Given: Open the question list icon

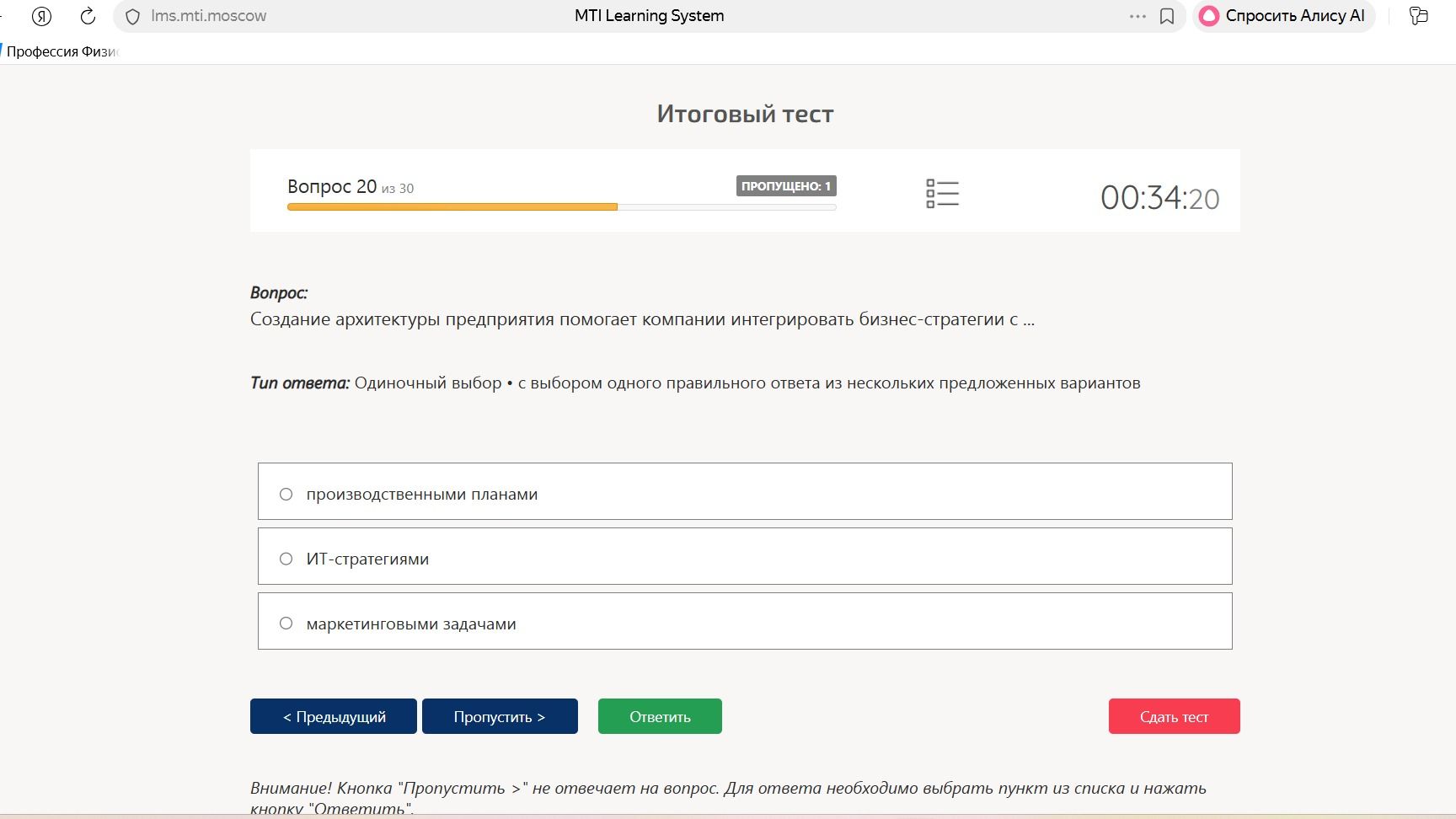Looking at the screenshot, I should 942,194.
